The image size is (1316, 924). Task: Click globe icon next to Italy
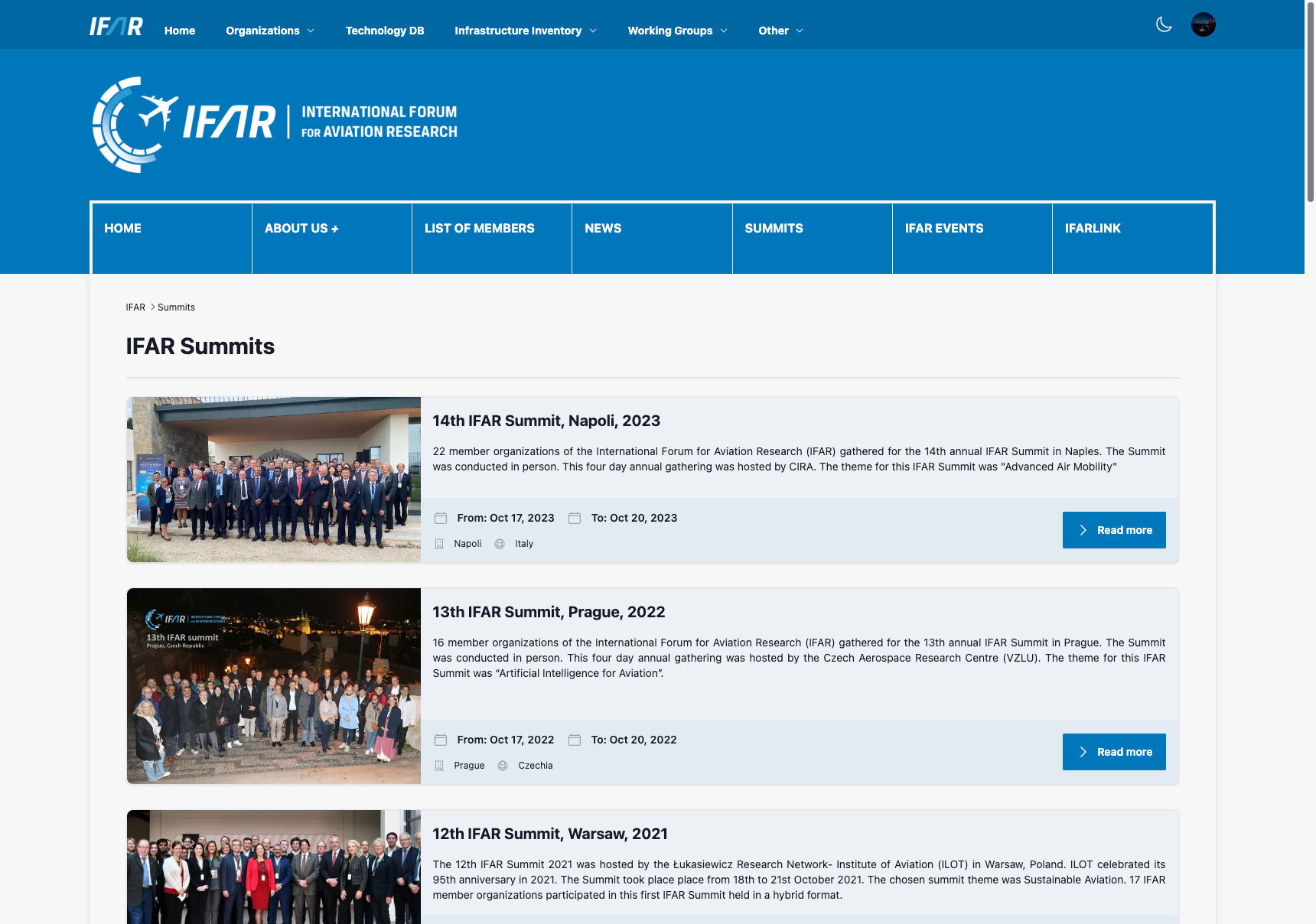500,544
